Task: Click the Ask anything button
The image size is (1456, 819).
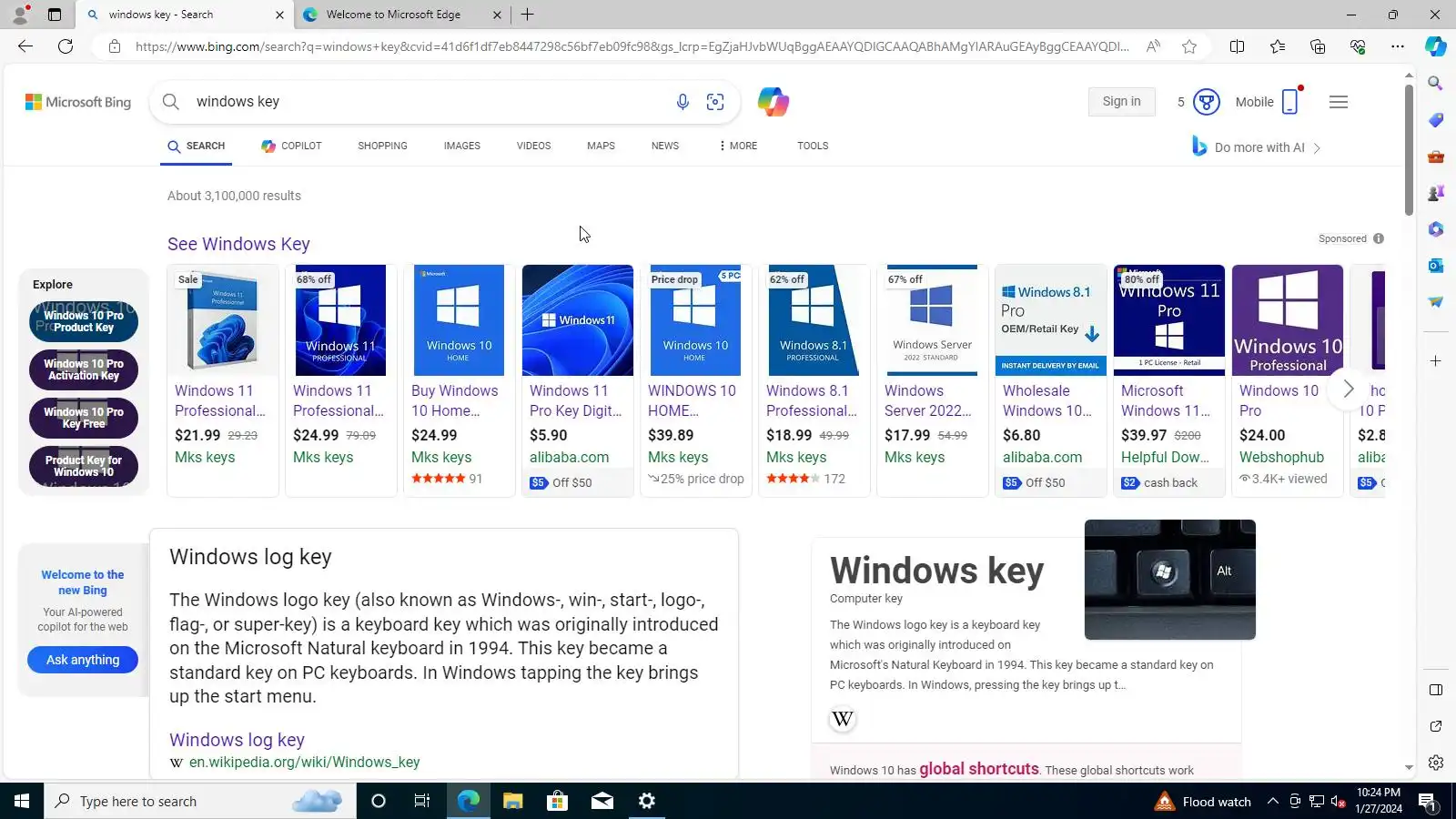Action: click(x=83, y=660)
